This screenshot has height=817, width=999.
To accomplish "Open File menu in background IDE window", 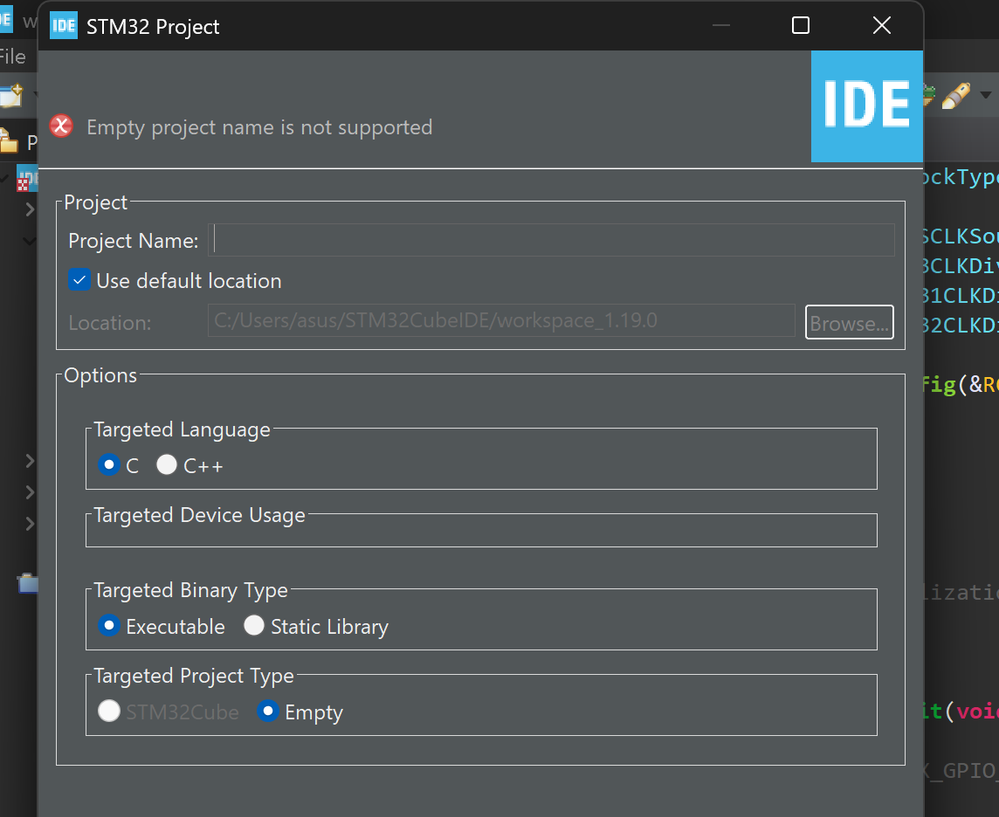I will point(13,57).
